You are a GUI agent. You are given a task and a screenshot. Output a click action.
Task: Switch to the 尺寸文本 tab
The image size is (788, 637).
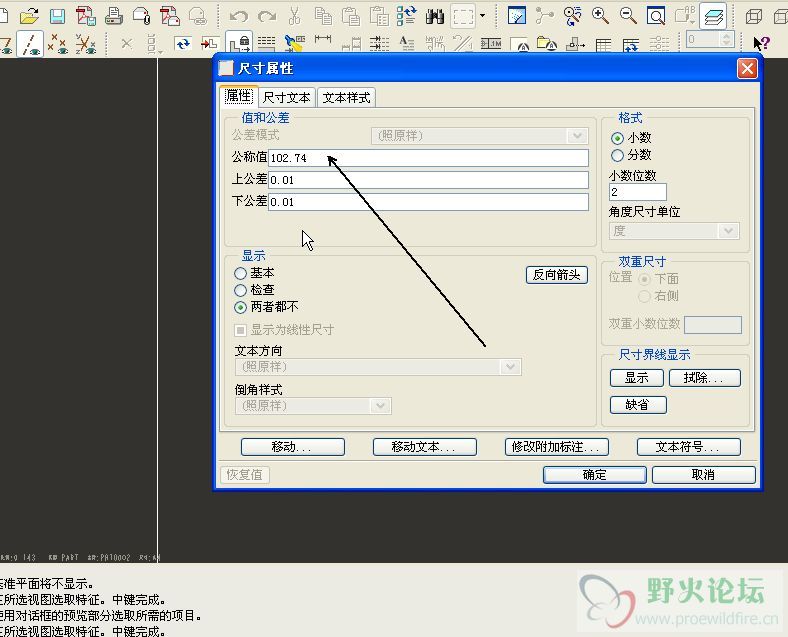(x=287, y=97)
